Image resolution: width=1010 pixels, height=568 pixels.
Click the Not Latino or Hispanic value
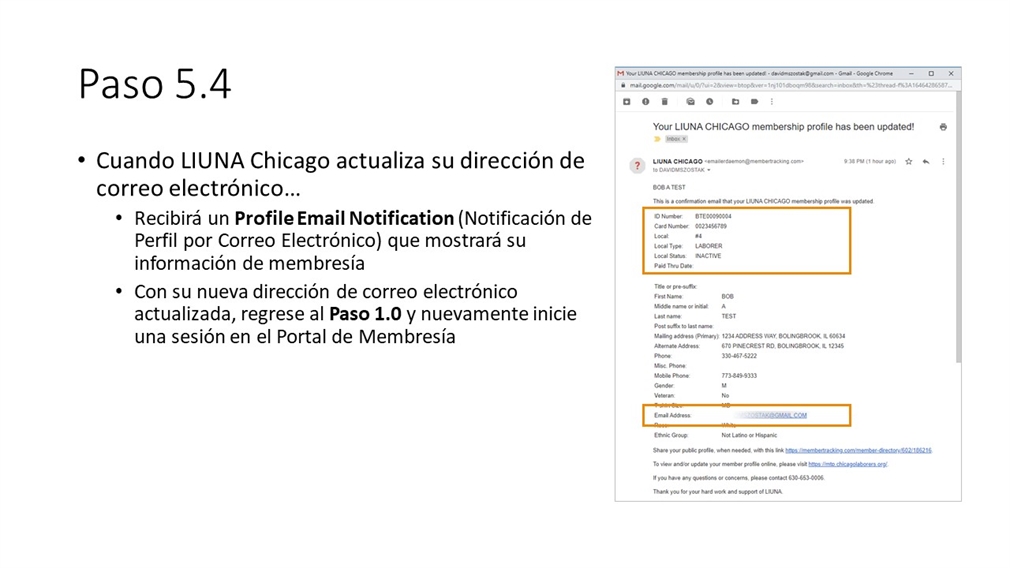tap(749, 435)
